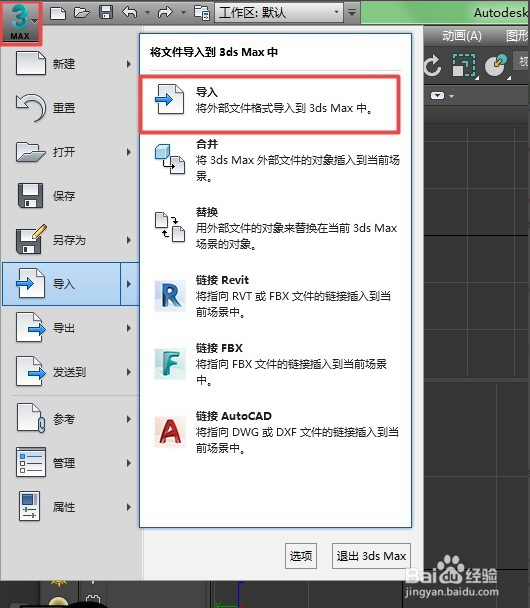
Task: Click the Undo arrow in quick access toolbar
Action: point(130,12)
